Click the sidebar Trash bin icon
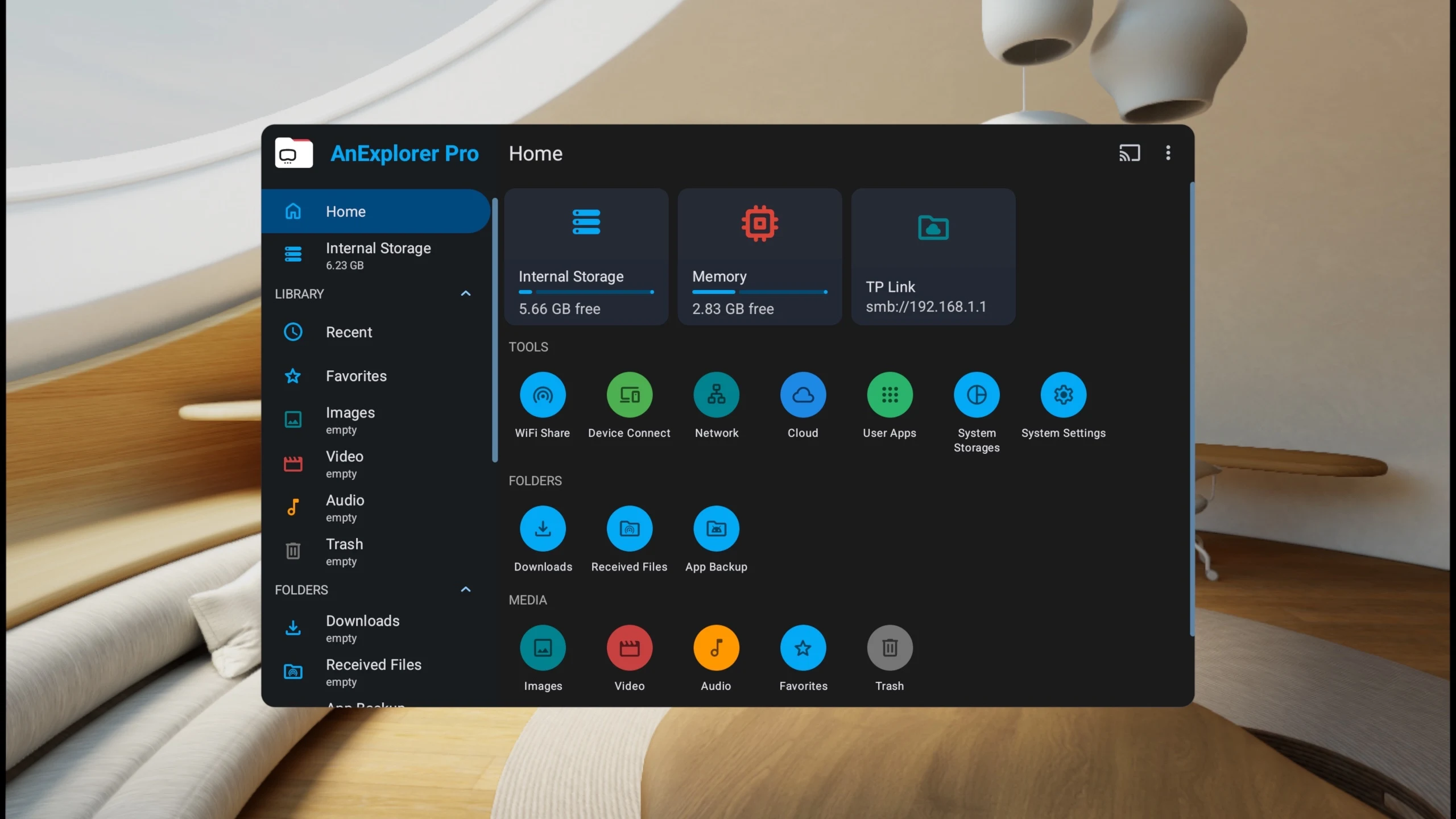 pyautogui.click(x=293, y=551)
